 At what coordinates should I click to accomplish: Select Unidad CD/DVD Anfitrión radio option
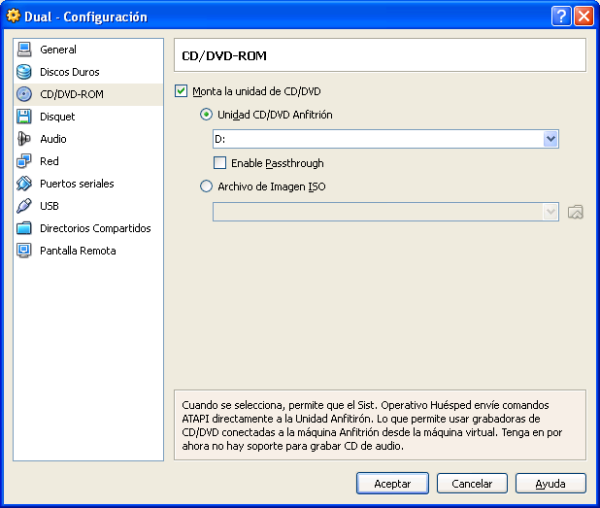[207, 115]
